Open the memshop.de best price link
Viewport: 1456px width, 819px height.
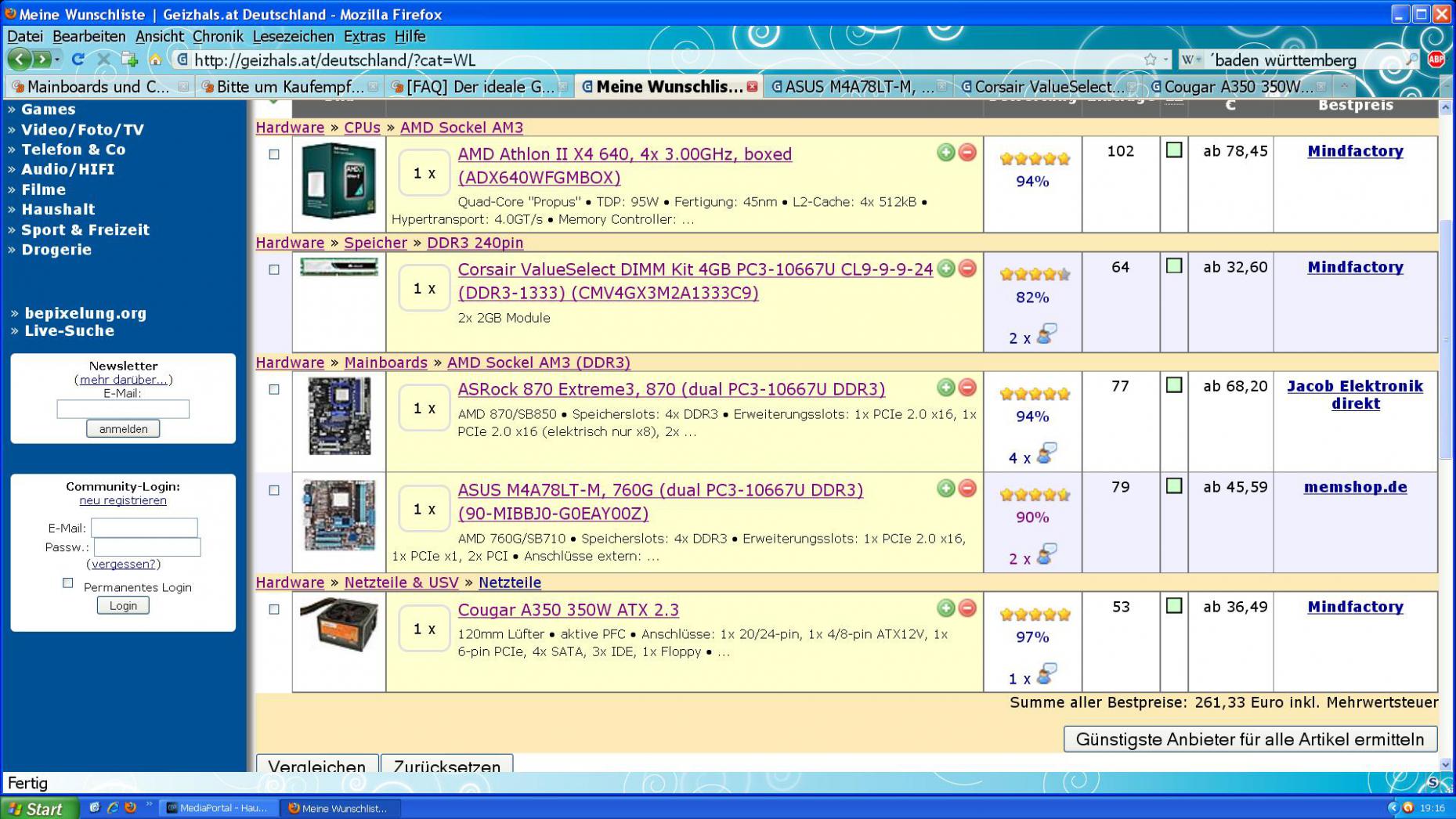point(1355,487)
